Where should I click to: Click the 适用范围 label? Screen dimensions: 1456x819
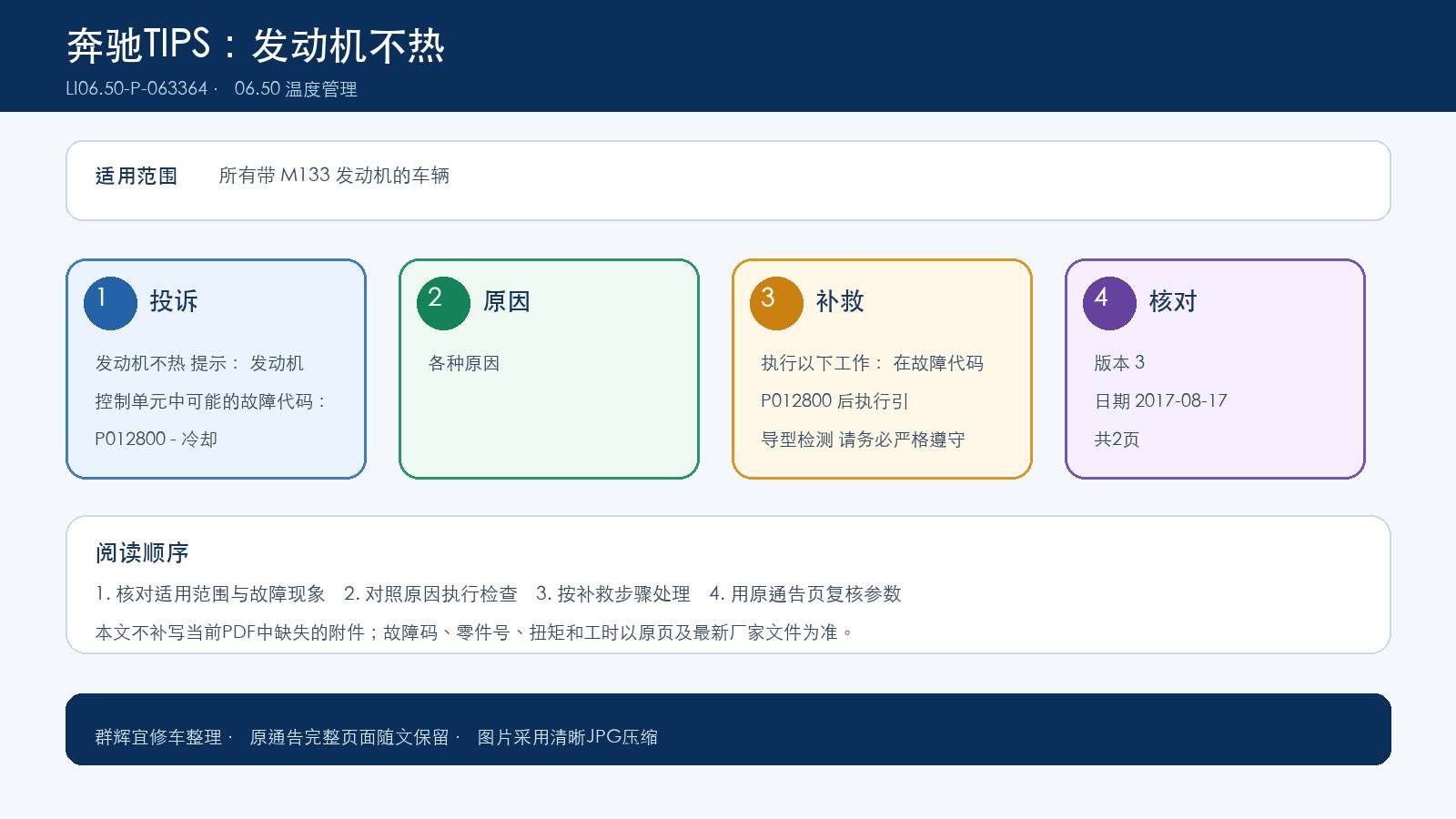pyautogui.click(x=136, y=177)
